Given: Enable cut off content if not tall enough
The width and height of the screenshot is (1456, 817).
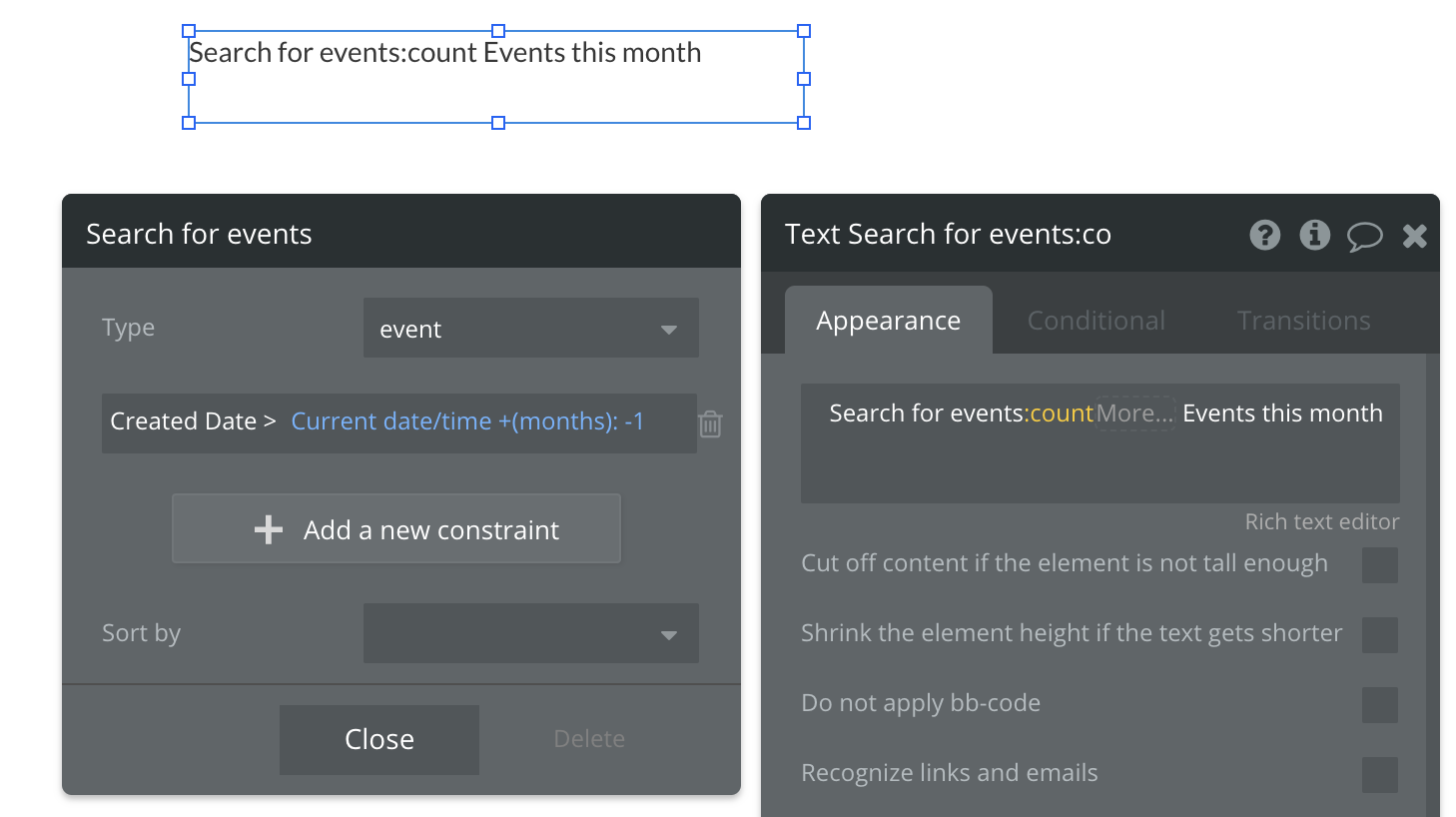Looking at the screenshot, I should tap(1379, 565).
